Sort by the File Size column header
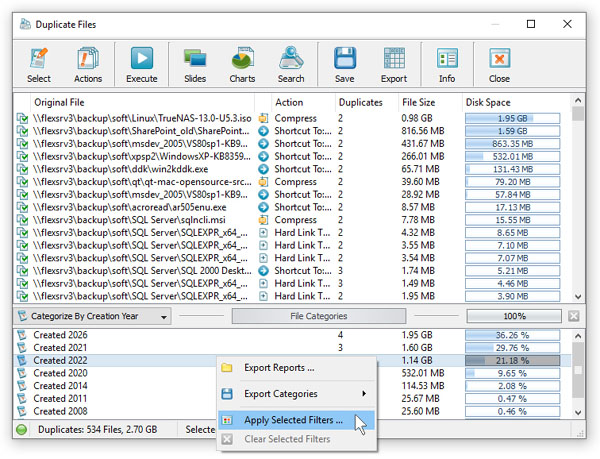The image size is (600, 459). coord(430,103)
